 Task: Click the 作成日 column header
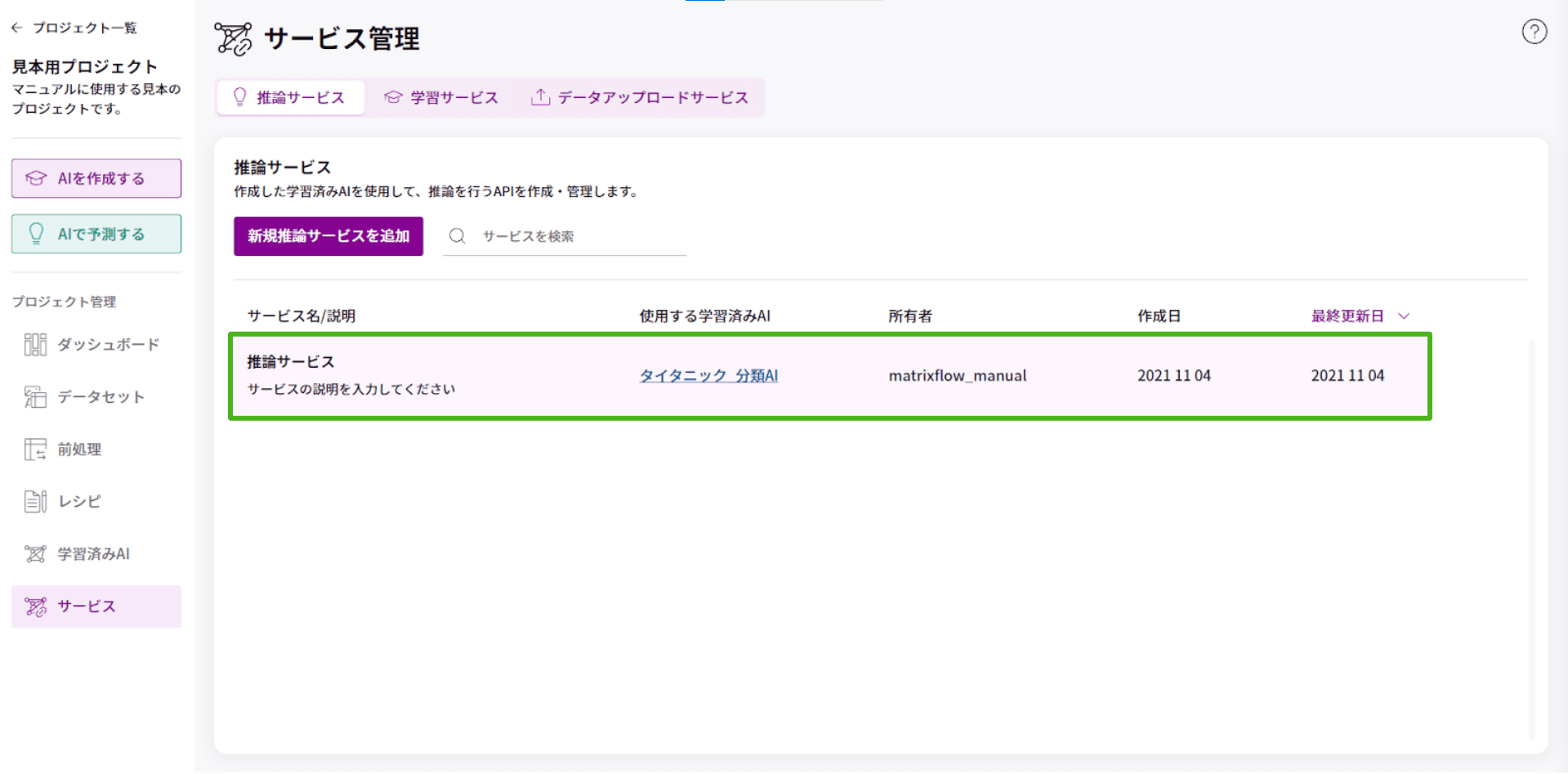click(x=1159, y=316)
